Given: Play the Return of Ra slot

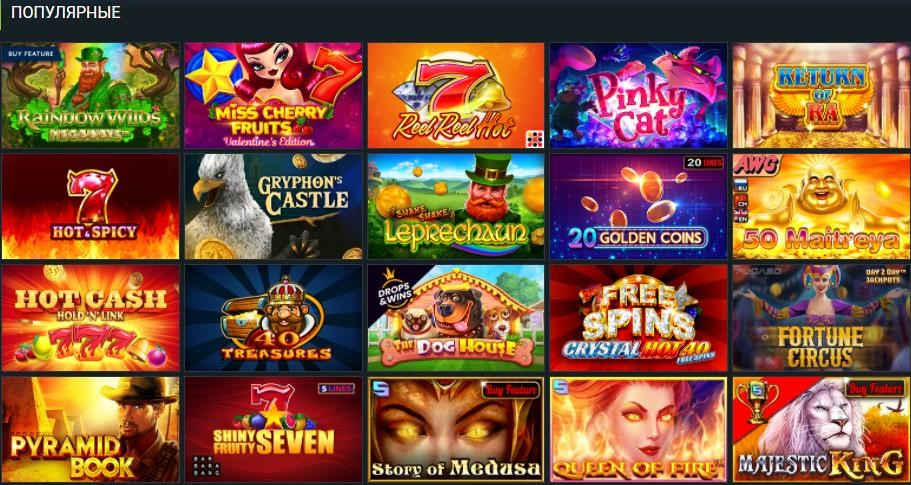Looking at the screenshot, I should pos(822,95).
